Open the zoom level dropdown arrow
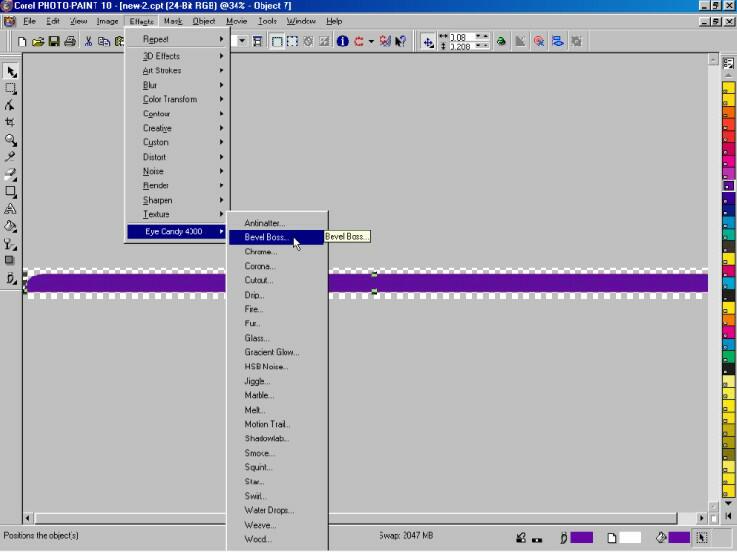Viewport: 737px width, 552px height. 242,41
